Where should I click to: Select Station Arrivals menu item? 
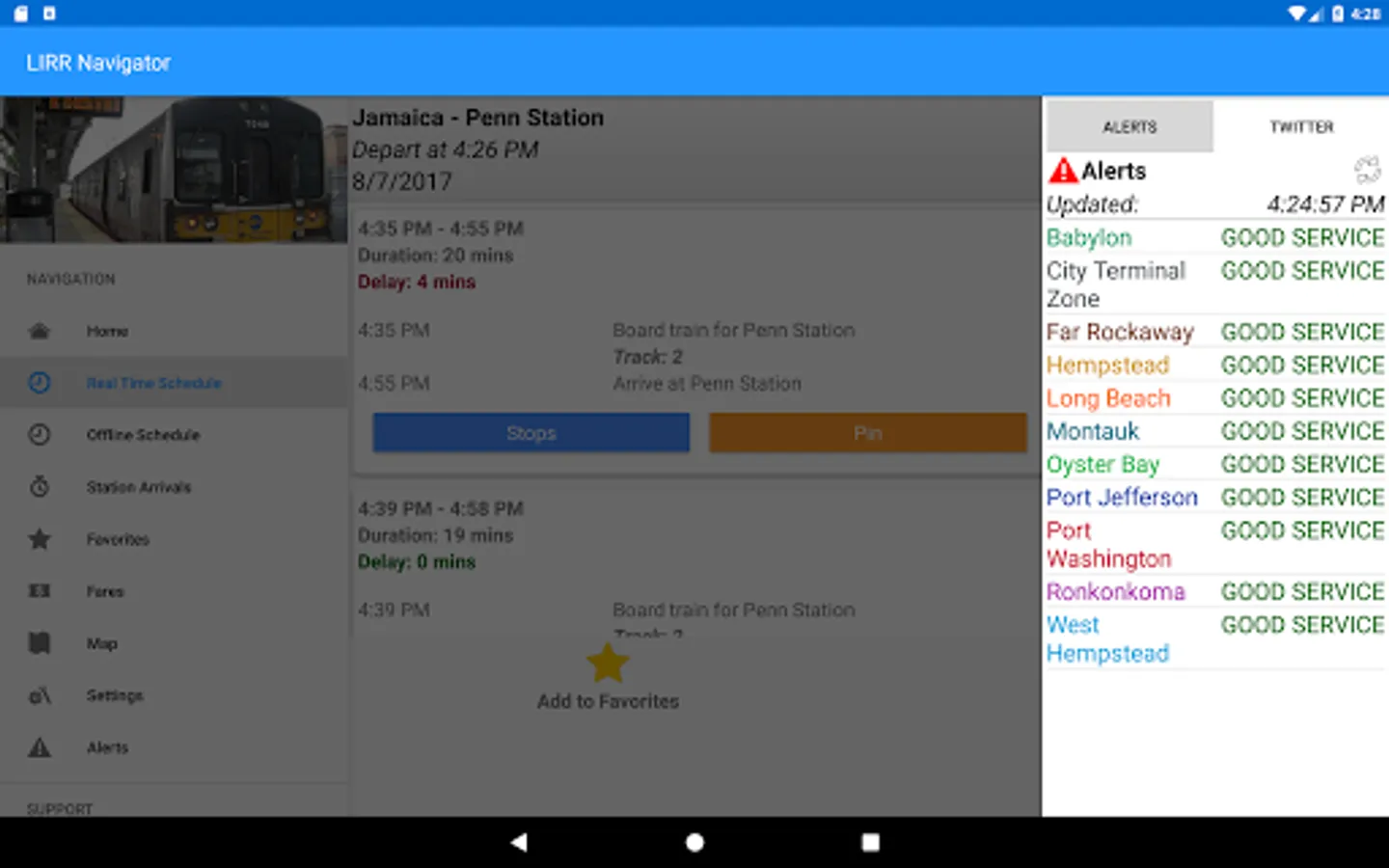click(174, 487)
